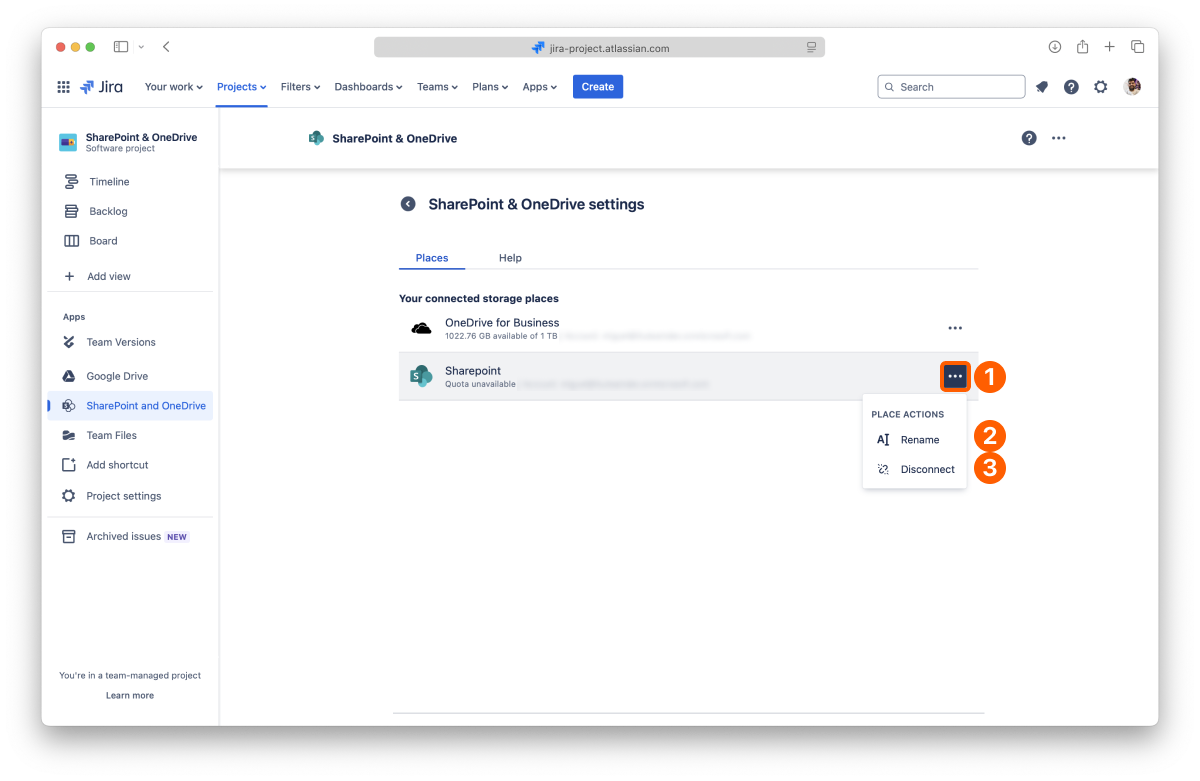This screenshot has width=1200, height=781.
Task: Click the notifications bell icon
Action: (x=1042, y=87)
